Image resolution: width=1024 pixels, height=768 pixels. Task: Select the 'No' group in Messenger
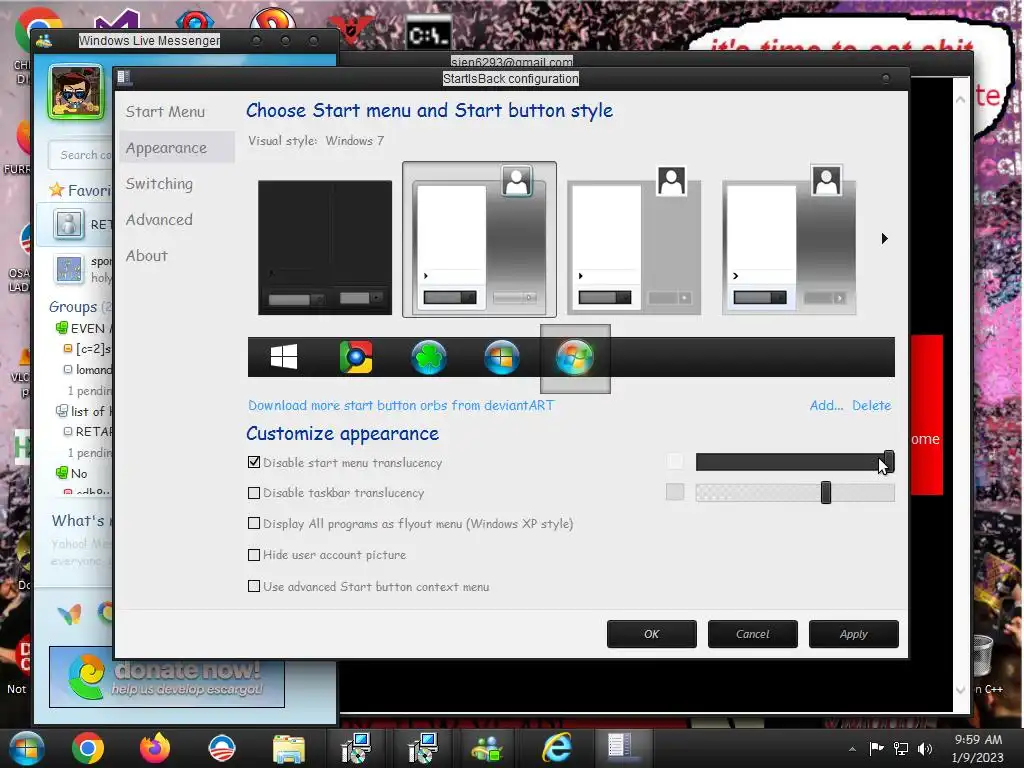point(72,473)
